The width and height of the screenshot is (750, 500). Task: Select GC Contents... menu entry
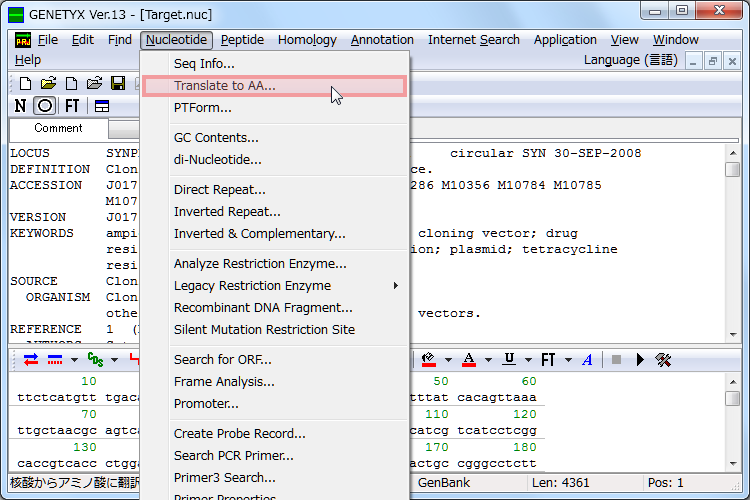pyautogui.click(x=275, y=138)
